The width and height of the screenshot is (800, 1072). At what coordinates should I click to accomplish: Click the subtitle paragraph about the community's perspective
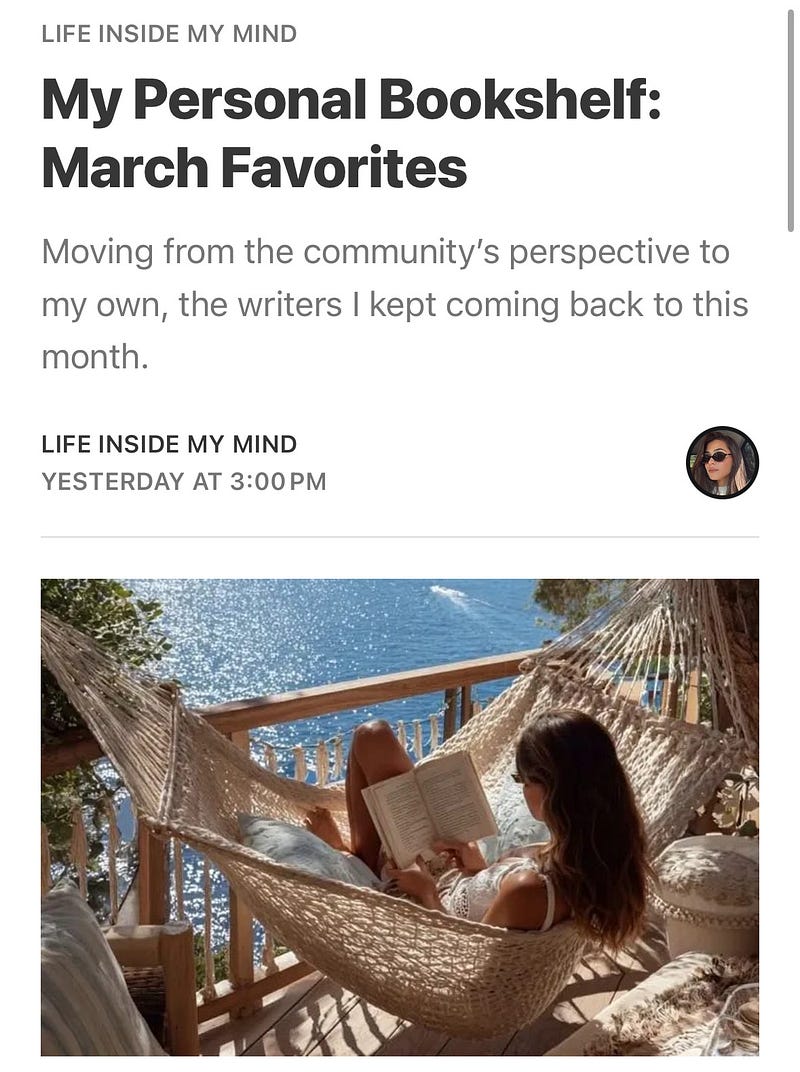395,304
